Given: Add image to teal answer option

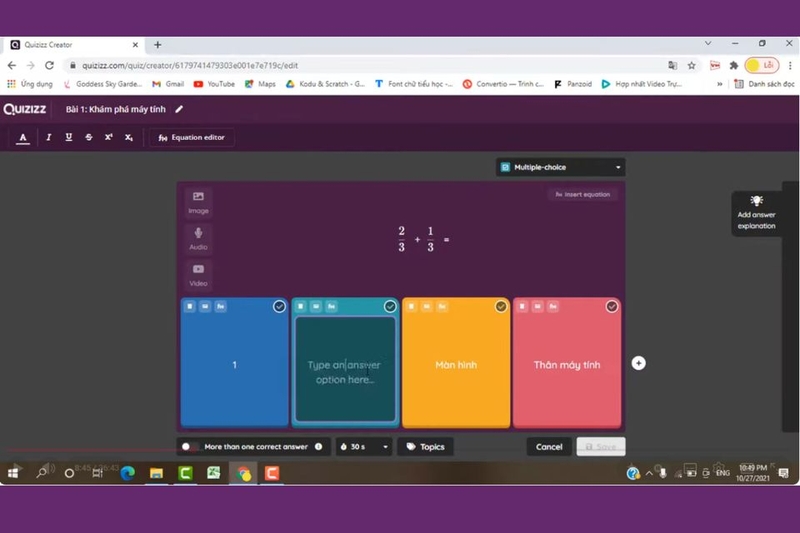Looking at the screenshot, I should 316,306.
